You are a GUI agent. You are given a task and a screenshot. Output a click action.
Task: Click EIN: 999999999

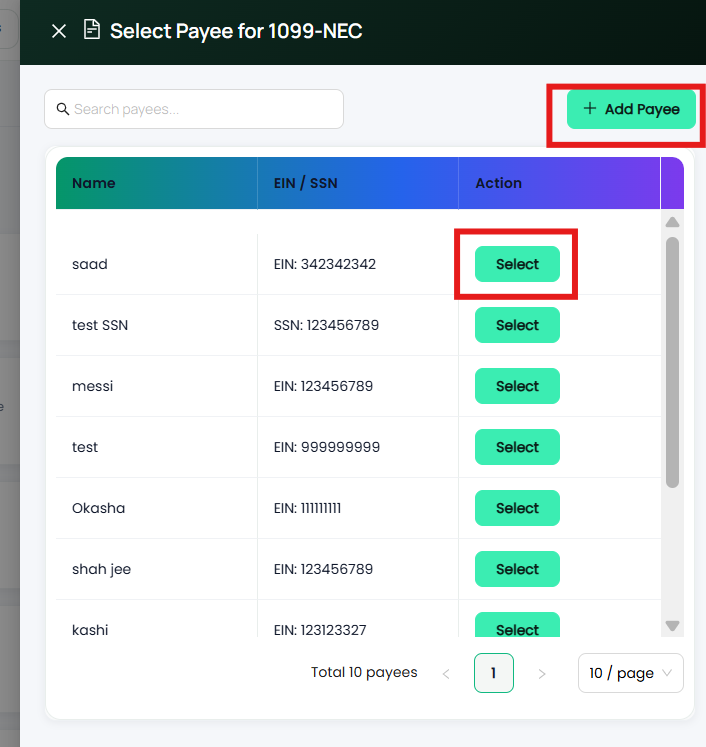tap(327, 447)
